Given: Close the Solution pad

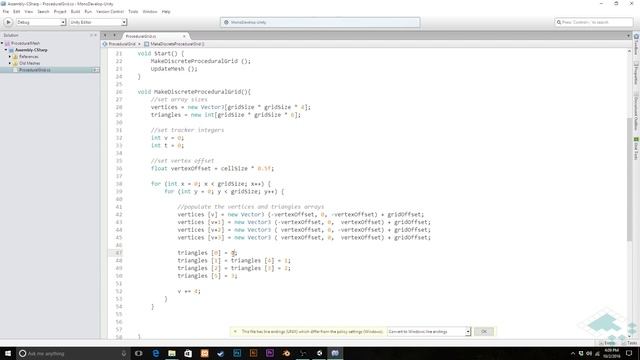Looking at the screenshot, I should tap(96, 36).
